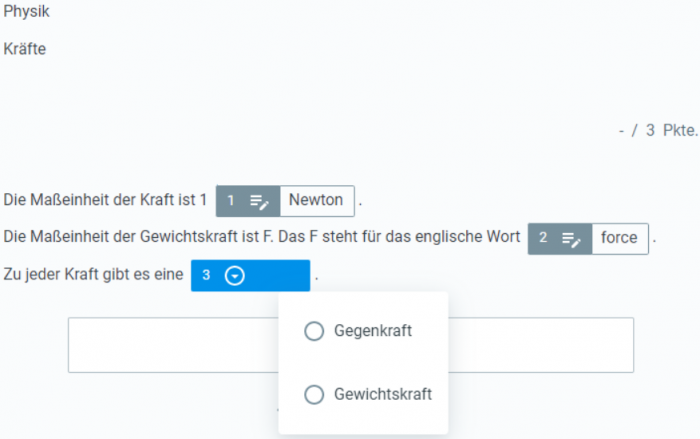The height and width of the screenshot is (439, 700).
Task: Click the force answer field
Action: pos(620,238)
